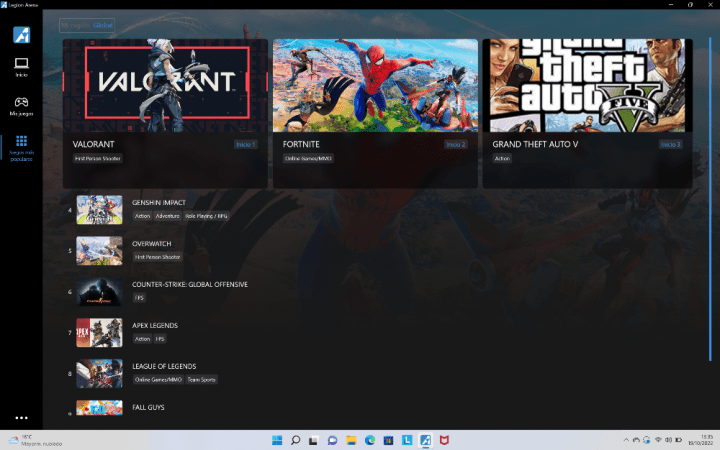Select Adventure tag under Genshin Impact

click(167, 216)
